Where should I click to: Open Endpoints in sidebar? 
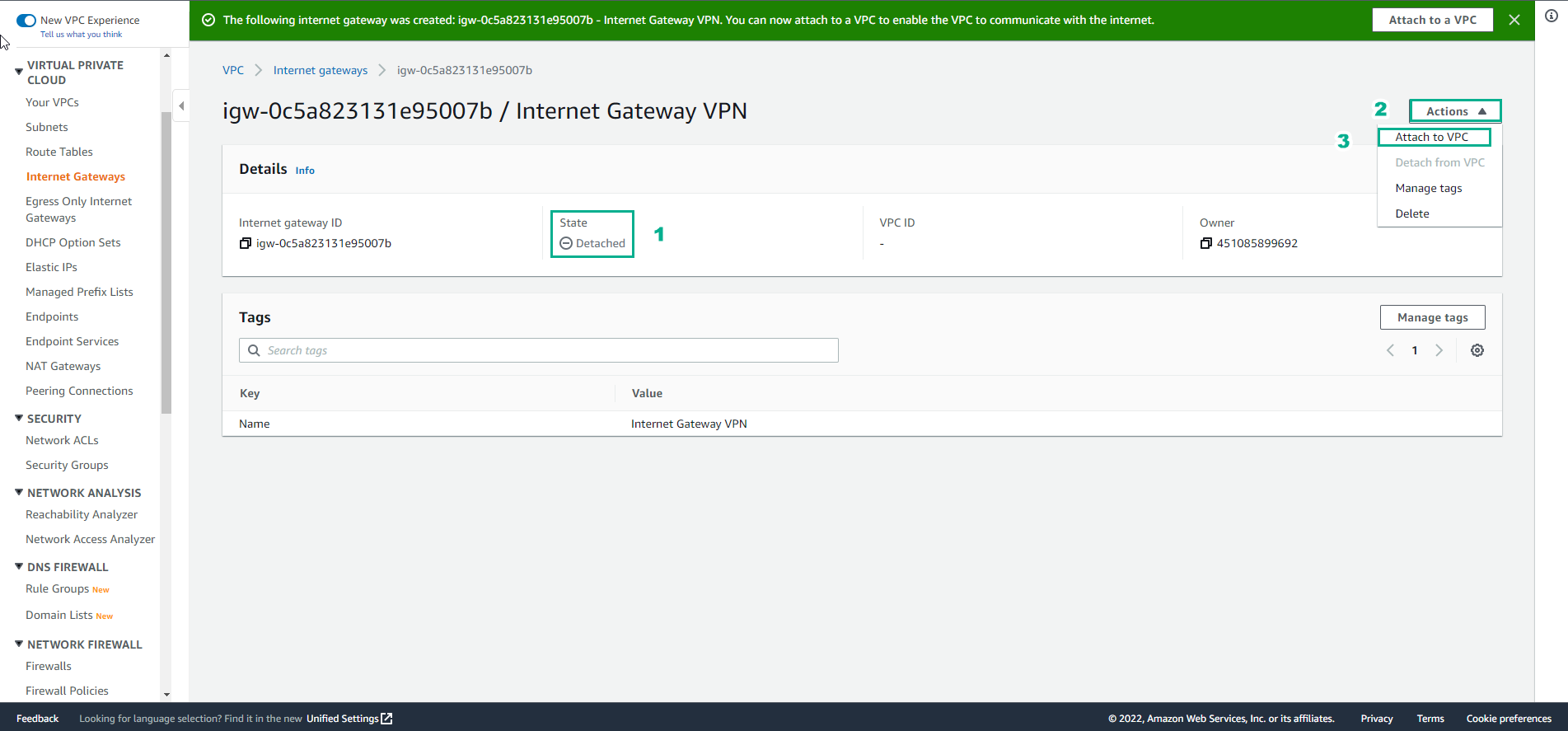tap(52, 316)
